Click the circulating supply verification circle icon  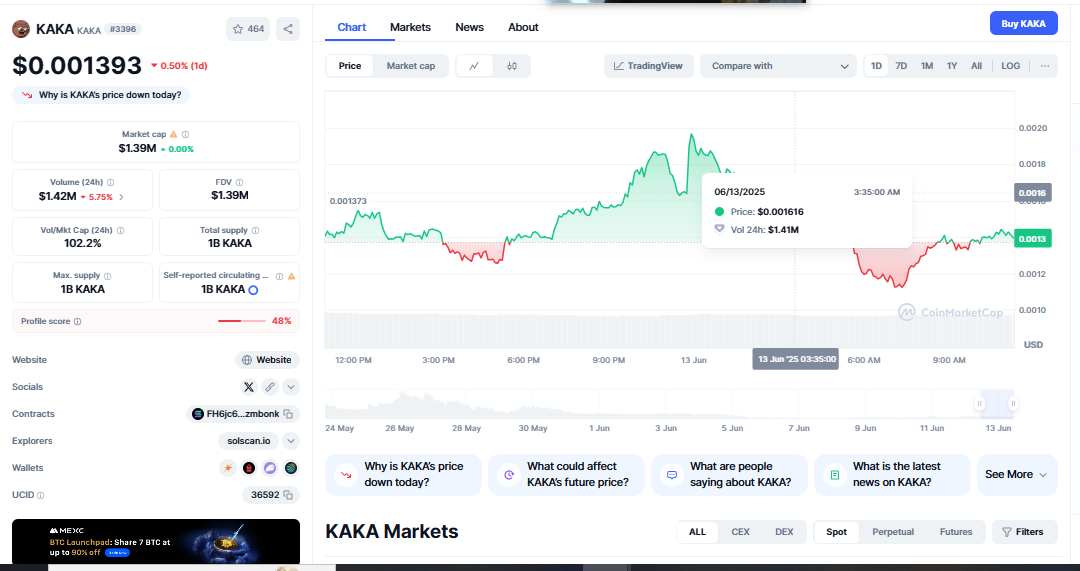[253, 290]
